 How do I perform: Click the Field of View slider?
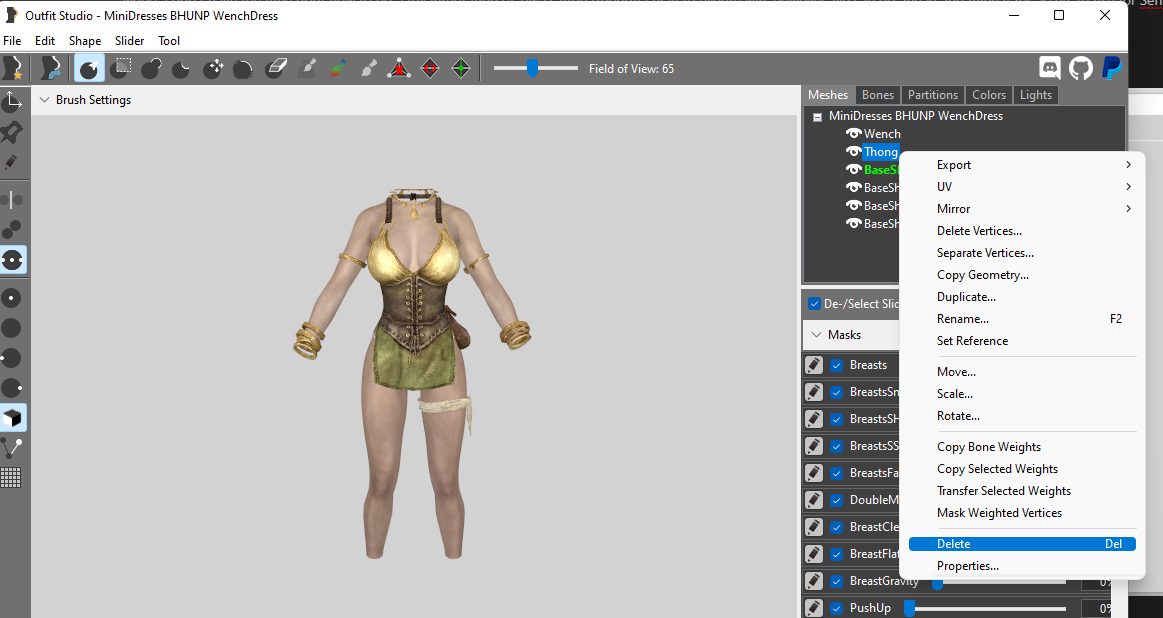tap(536, 68)
